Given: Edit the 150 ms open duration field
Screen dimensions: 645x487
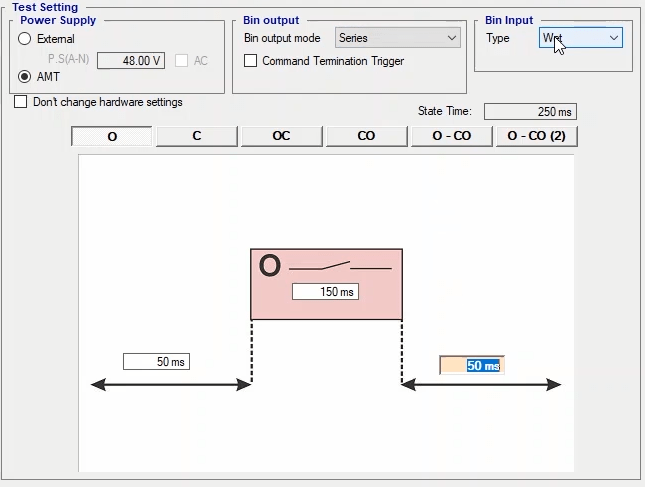Looking at the screenshot, I should (x=325, y=292).
